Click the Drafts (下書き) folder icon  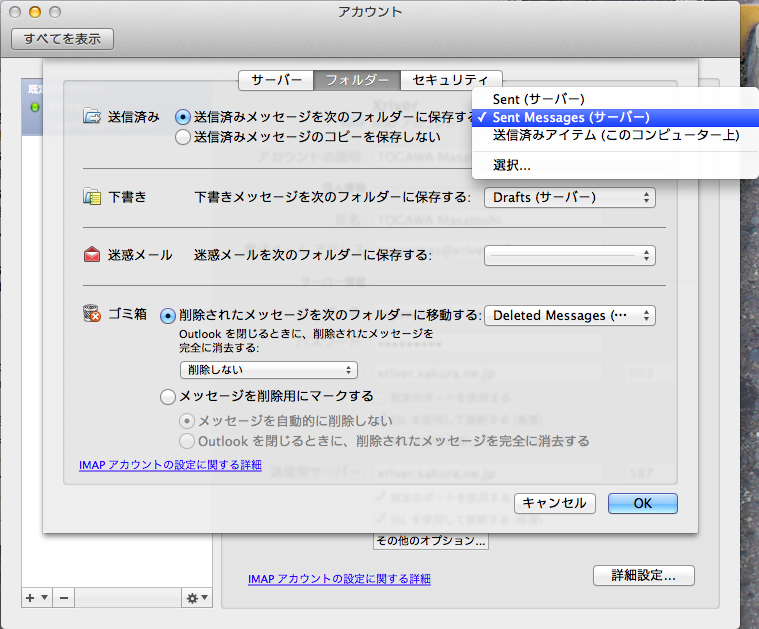tap(92, 197)
